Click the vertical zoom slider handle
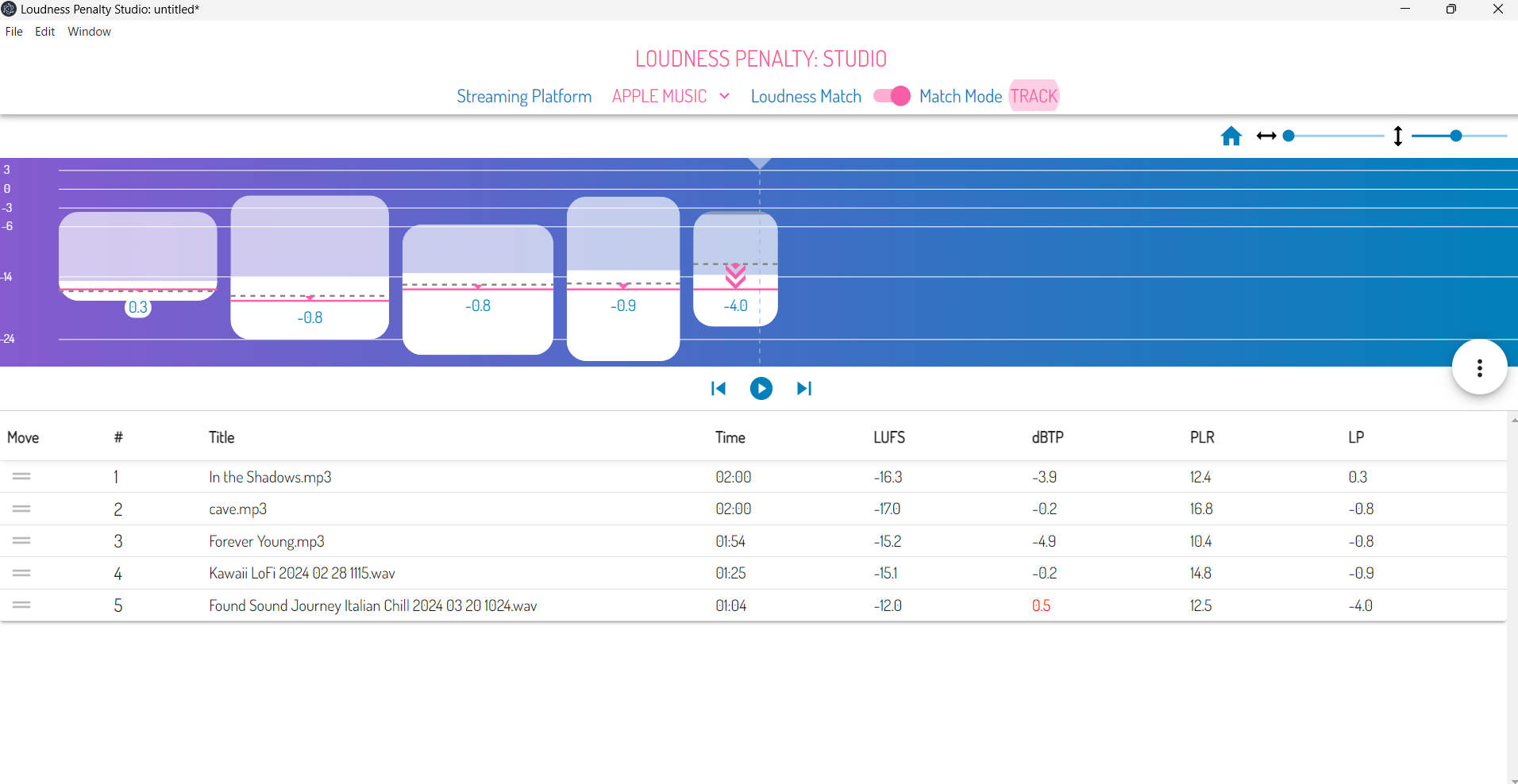The width and height of the screenshot is (1518, 784). tap(1455, 136)
